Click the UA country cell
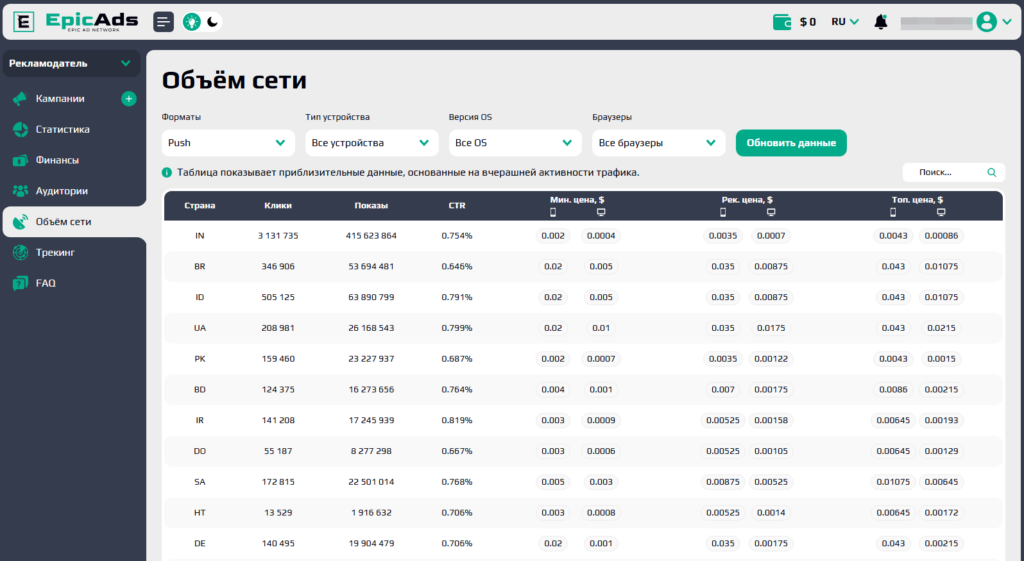This screenshot has width=1024, height=561. click(200, 328)
